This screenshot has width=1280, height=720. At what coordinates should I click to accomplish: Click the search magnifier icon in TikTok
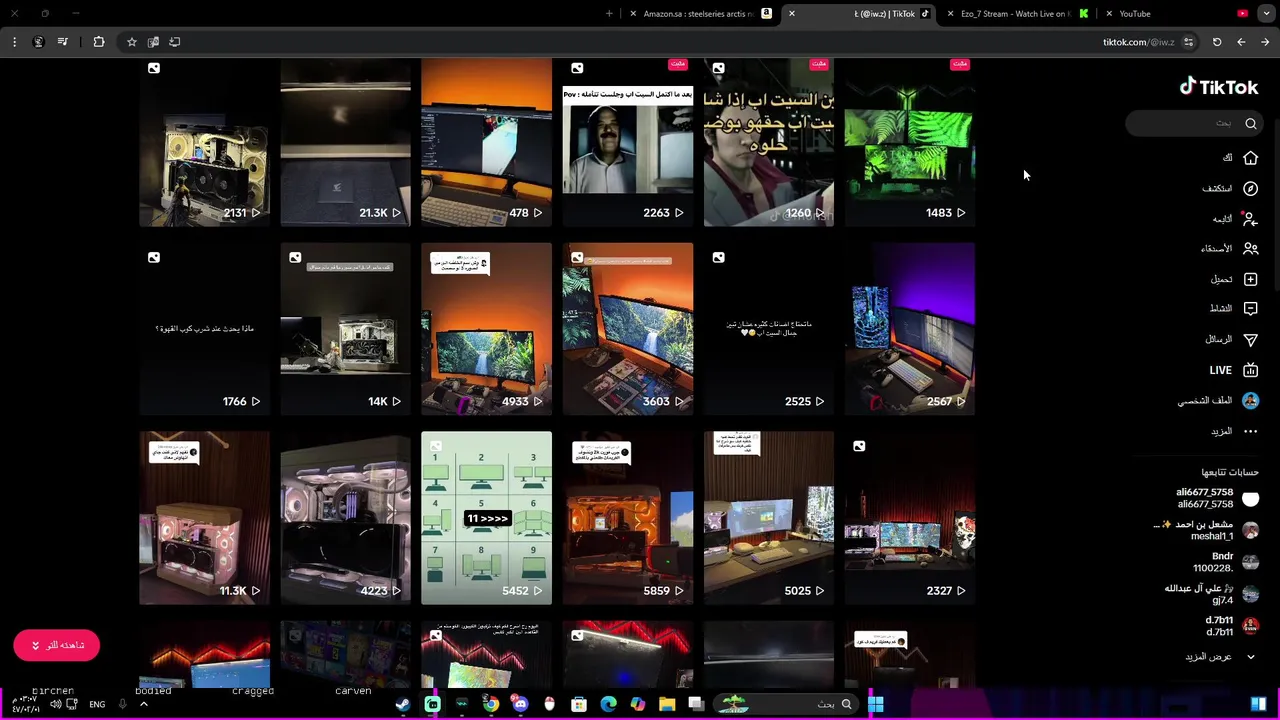[1250, 123]
